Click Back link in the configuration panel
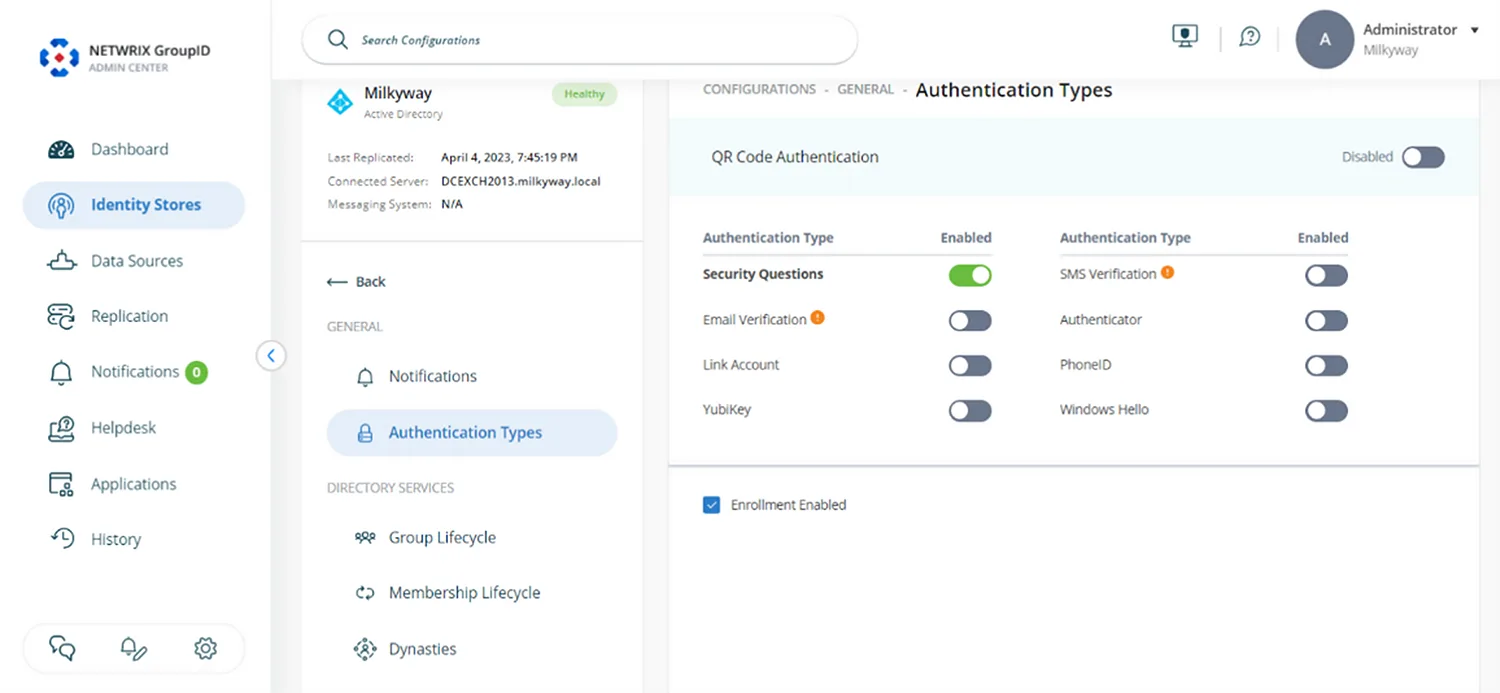The width and height of the screenshot is (1500, 693). click(356, 282)
